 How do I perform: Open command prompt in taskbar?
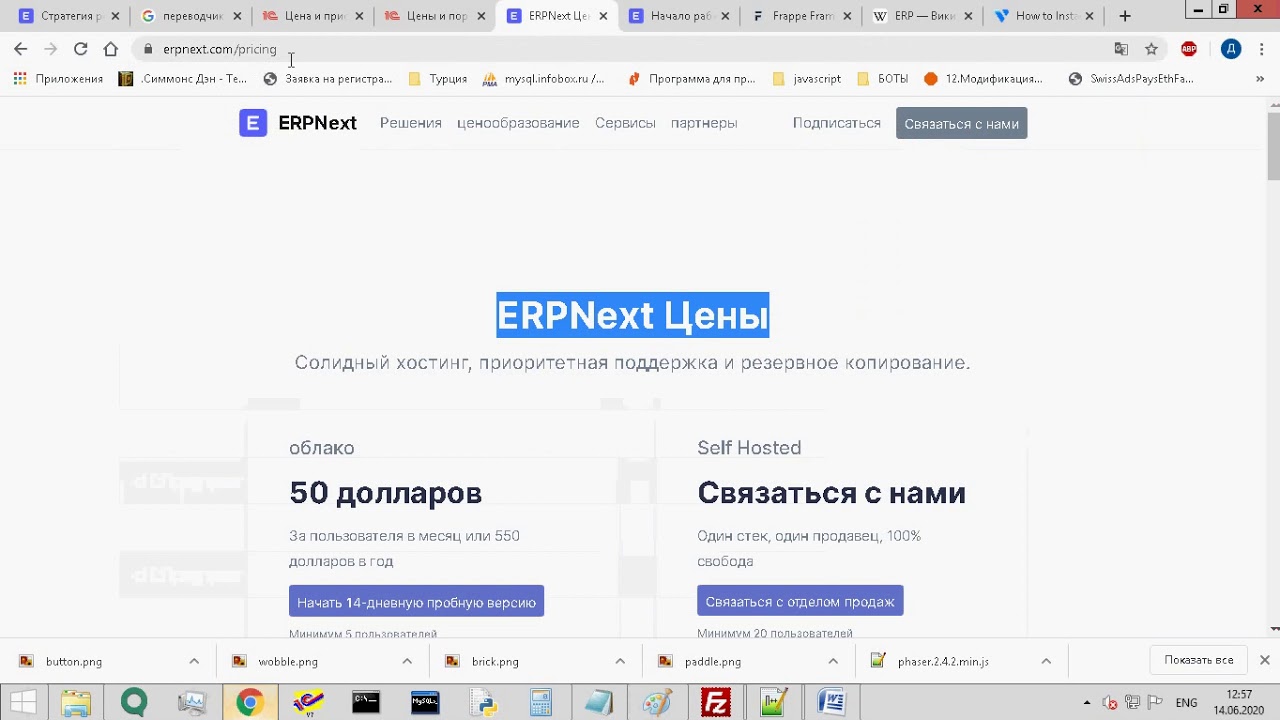366,703
